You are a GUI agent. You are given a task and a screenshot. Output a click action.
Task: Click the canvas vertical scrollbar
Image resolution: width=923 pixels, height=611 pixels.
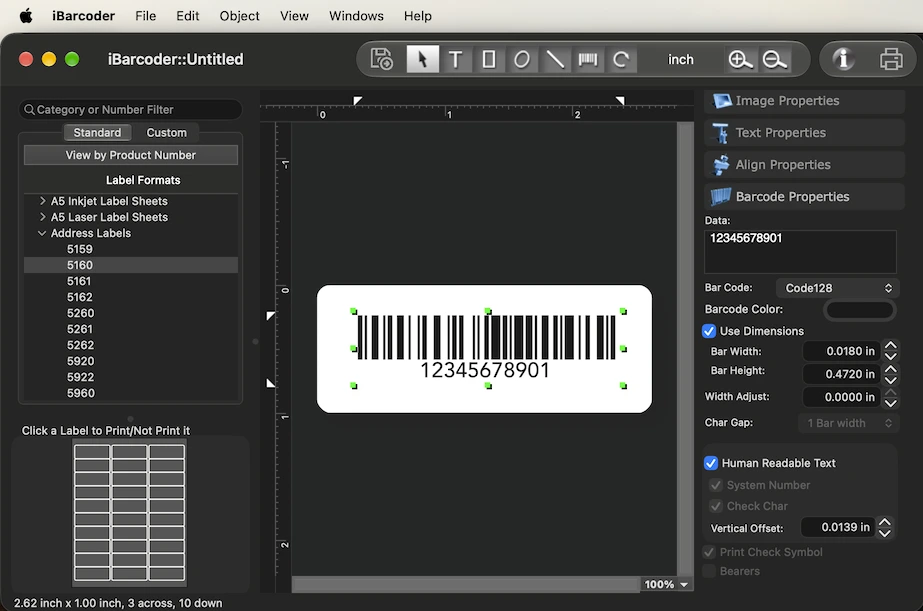coord(685,348)
